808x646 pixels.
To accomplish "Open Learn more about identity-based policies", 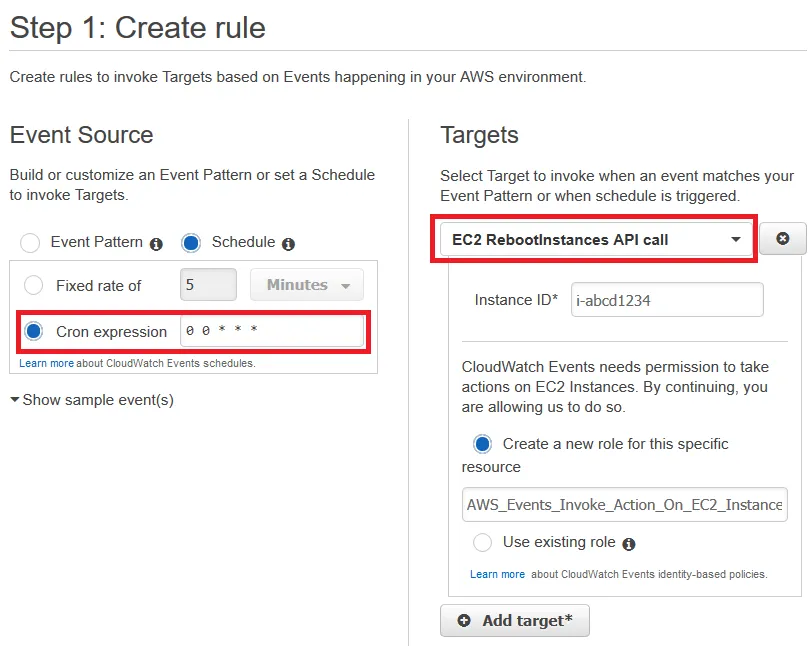I will [x=497, y=574].
